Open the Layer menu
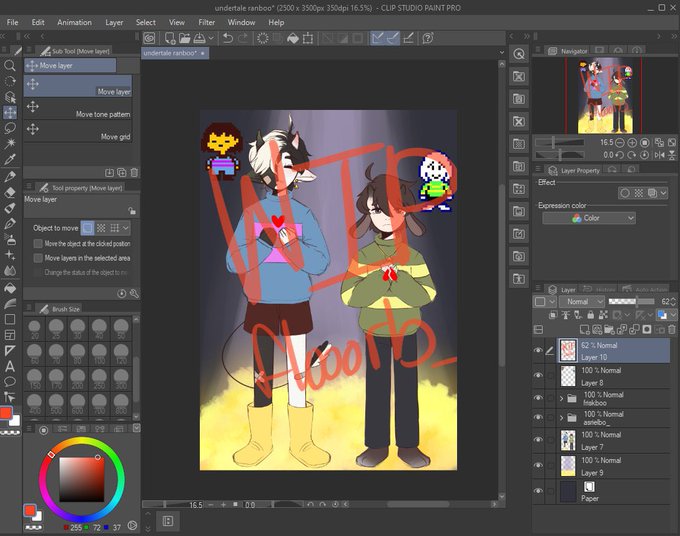680x536 pixels. coord(114,22)
